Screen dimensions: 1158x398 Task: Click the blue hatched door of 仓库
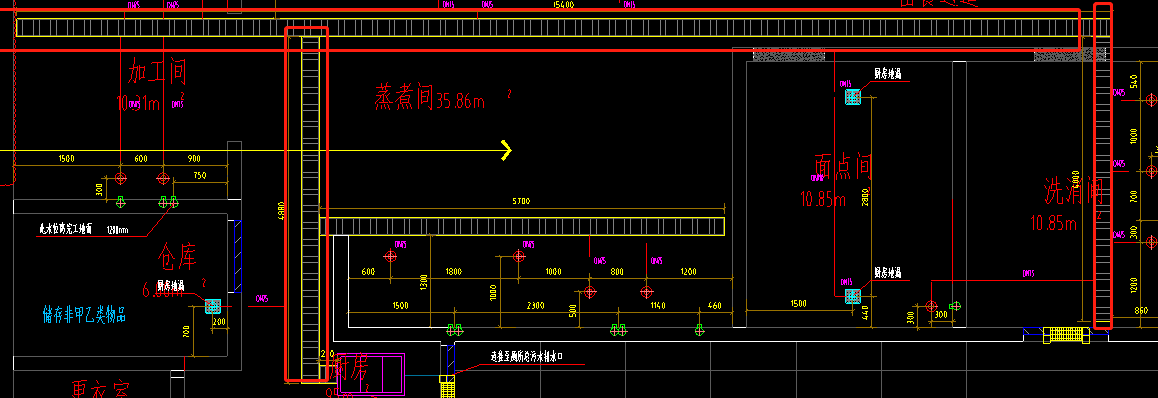[x=238, y=255]
